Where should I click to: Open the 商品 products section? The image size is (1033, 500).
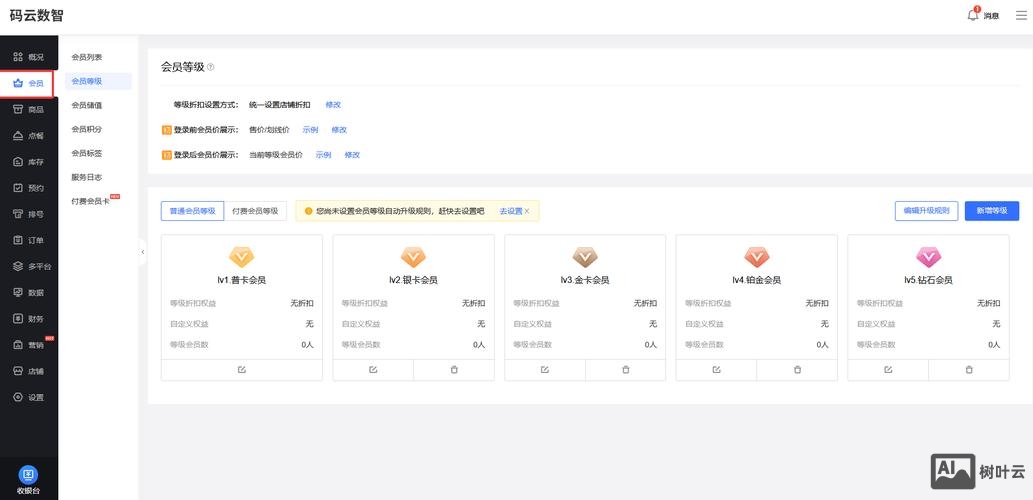29,109
